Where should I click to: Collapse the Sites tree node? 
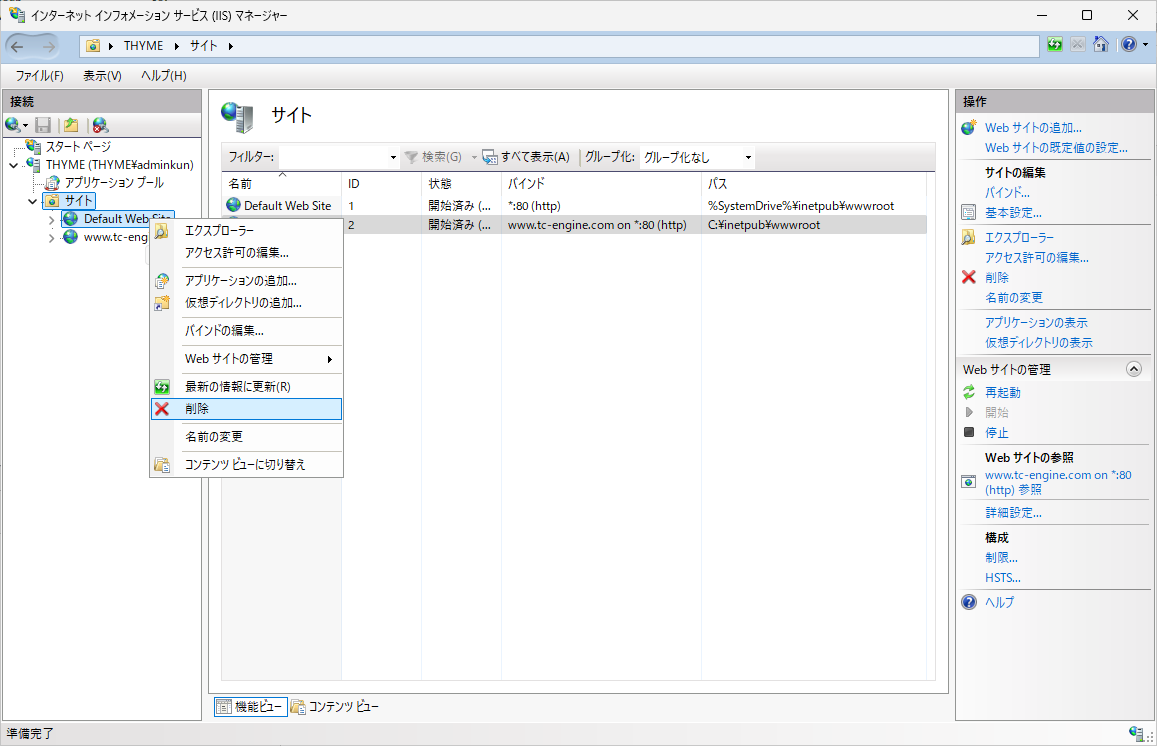tap(32, 201)
